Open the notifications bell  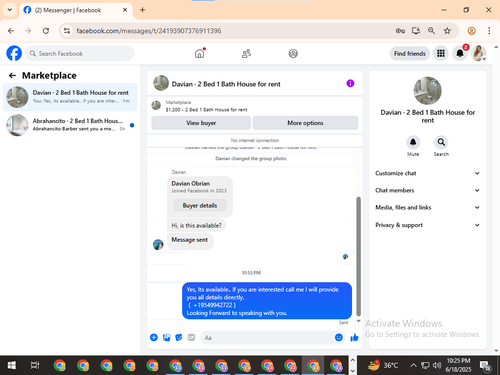pos(460,53)
